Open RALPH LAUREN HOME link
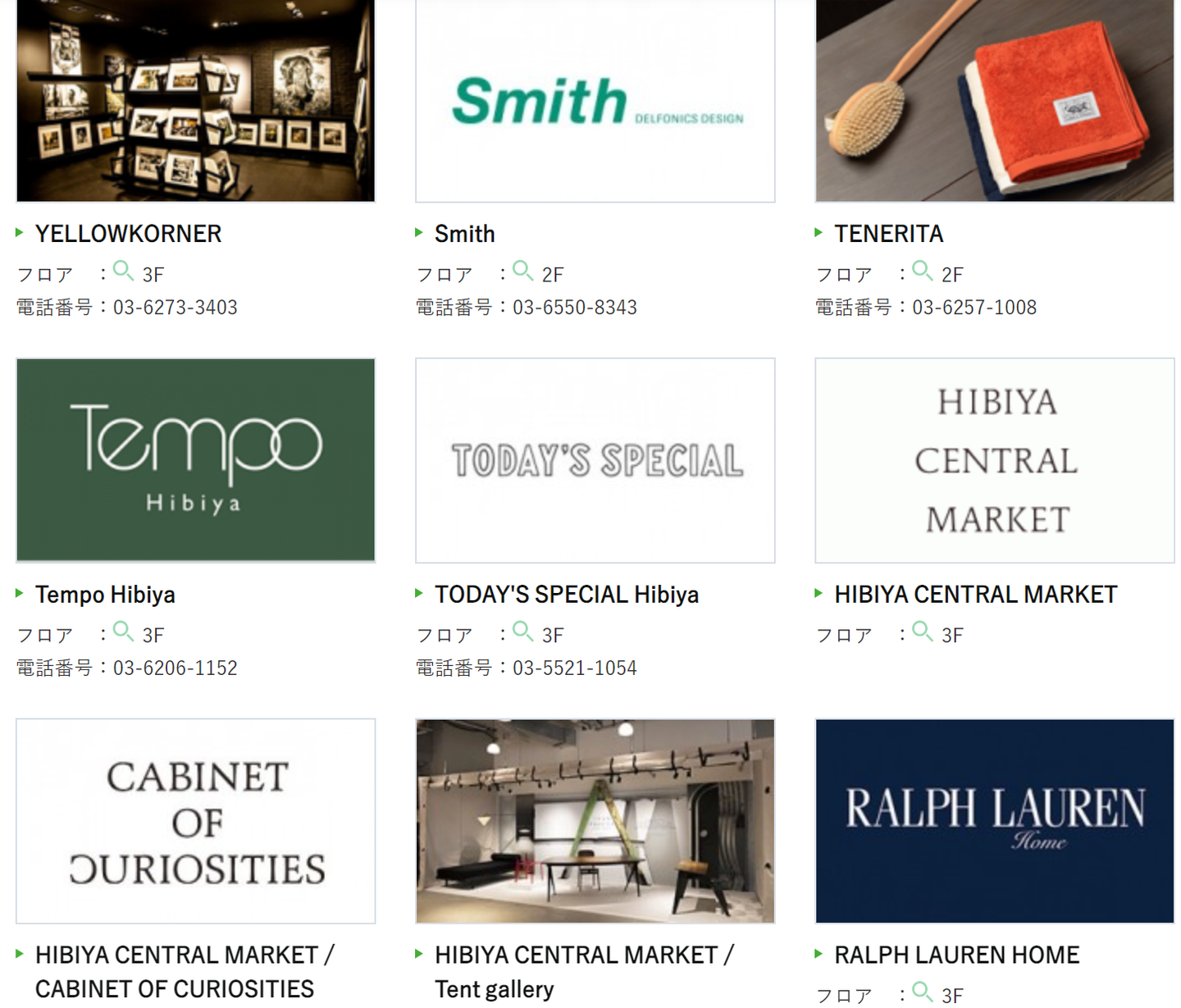This screenshot has width=1181, height=1008. click(x=956, y=955)
